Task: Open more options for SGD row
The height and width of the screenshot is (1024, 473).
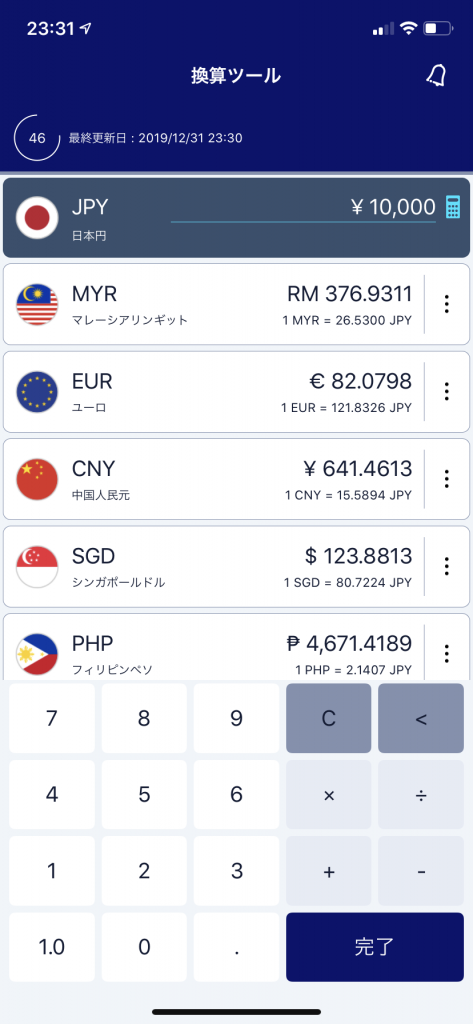Action: [447, 567]
